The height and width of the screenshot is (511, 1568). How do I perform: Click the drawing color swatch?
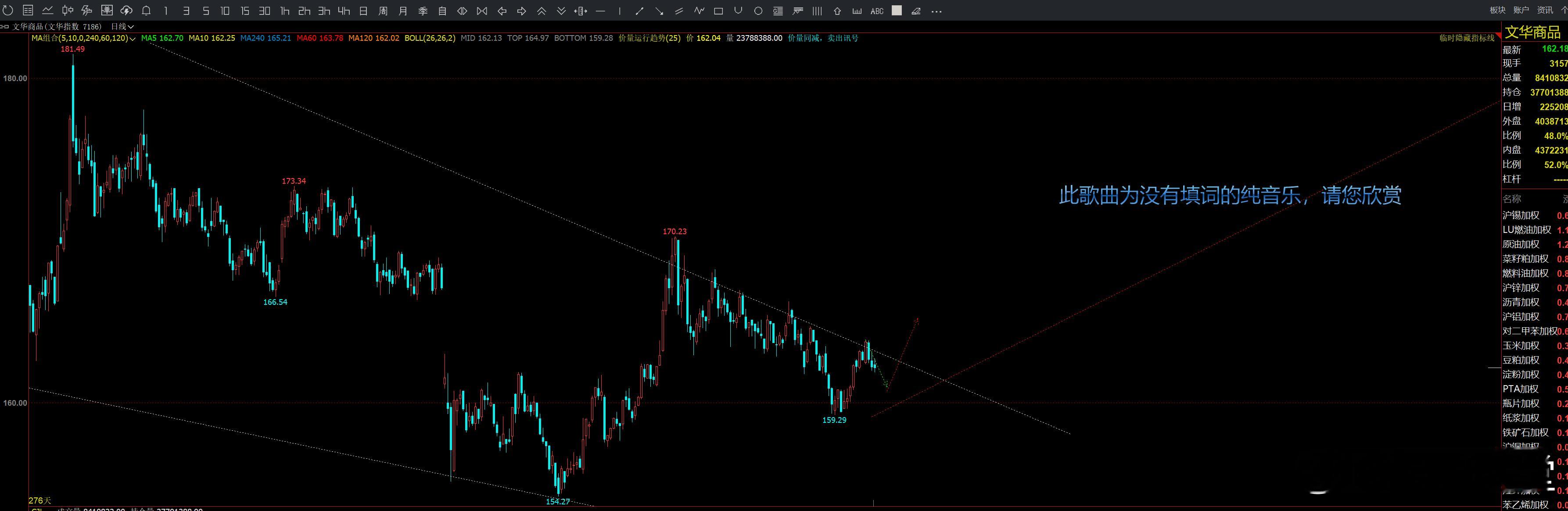[x=897, y=11]
